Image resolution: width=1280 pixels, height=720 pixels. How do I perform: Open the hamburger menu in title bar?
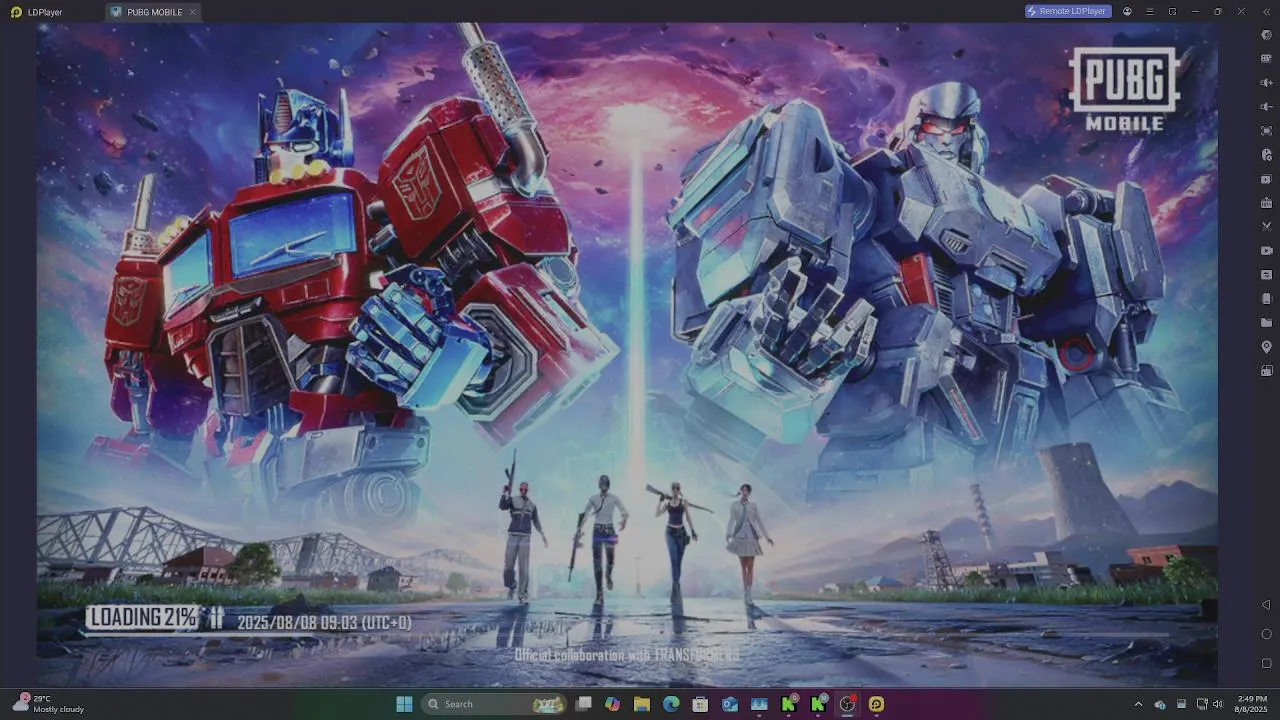tap(1150, 12)
